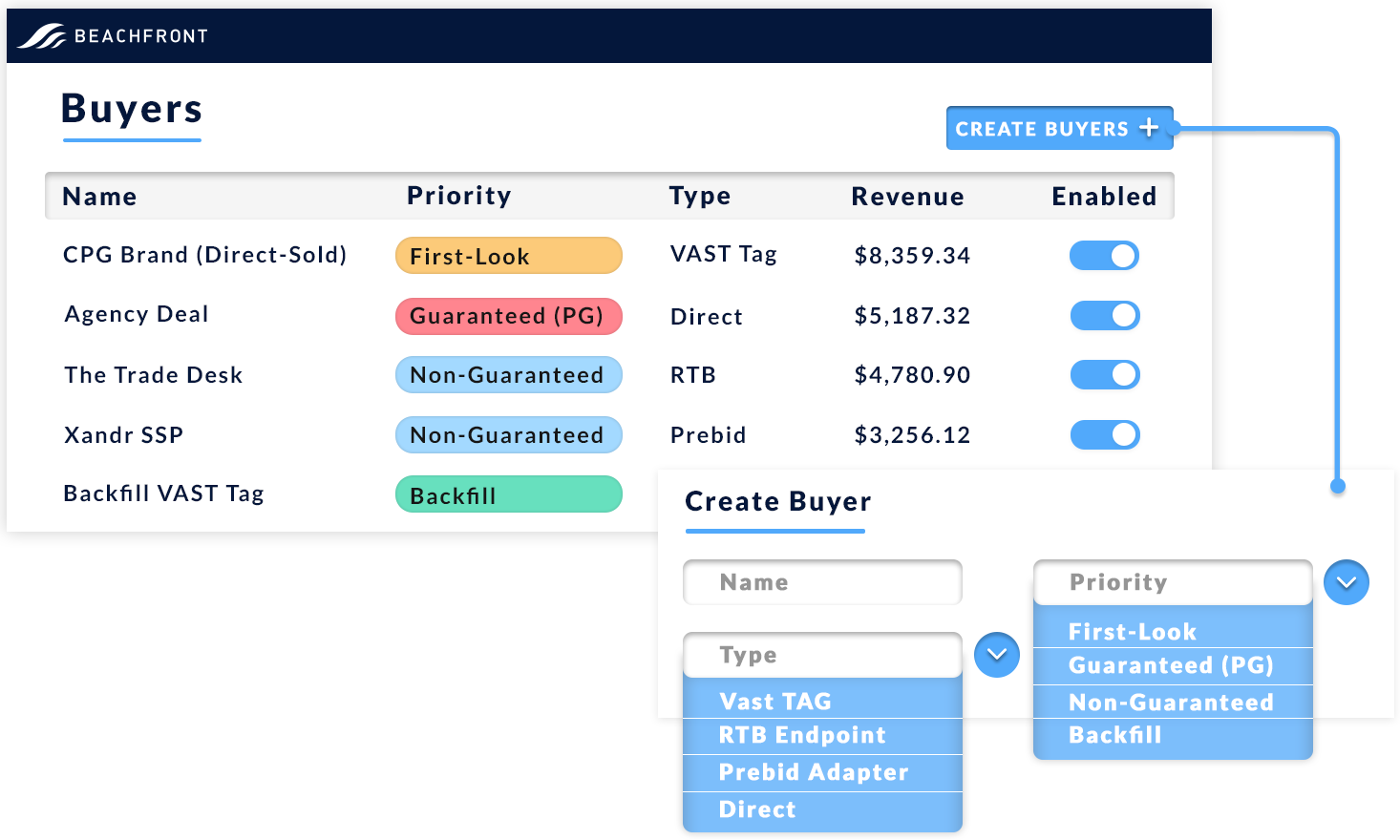
Task: Click the Name input field
Action: click(822, 582)
